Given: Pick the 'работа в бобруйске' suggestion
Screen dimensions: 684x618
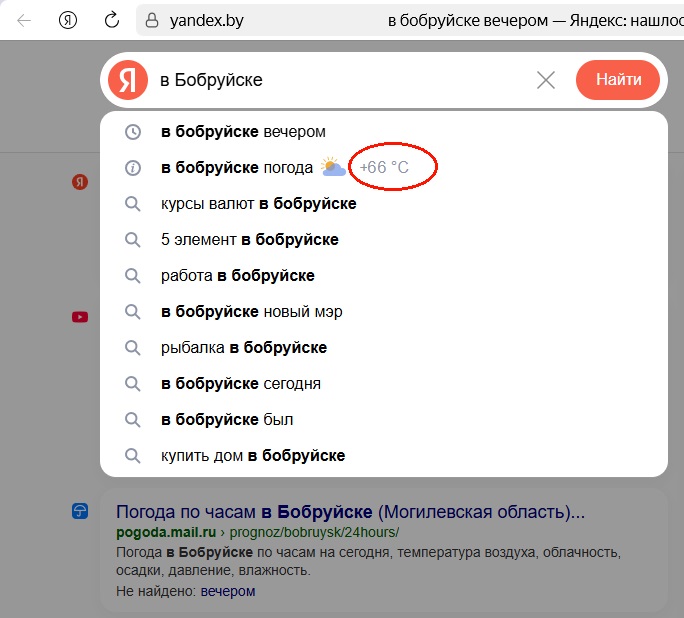Looking at the screenshot, I should pyautogui.click(x=237, y=276).
